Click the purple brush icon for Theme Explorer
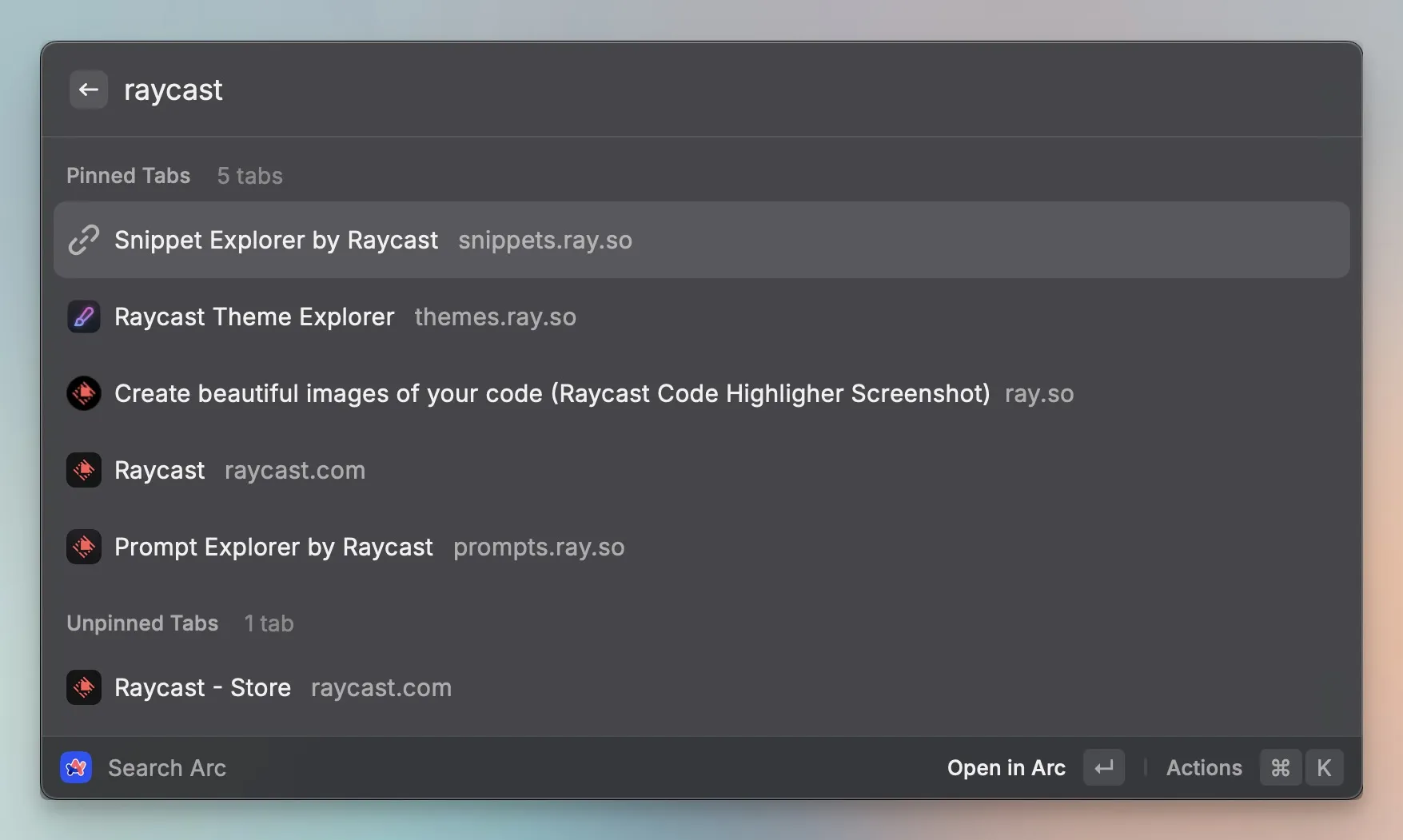 pos(84,316)
